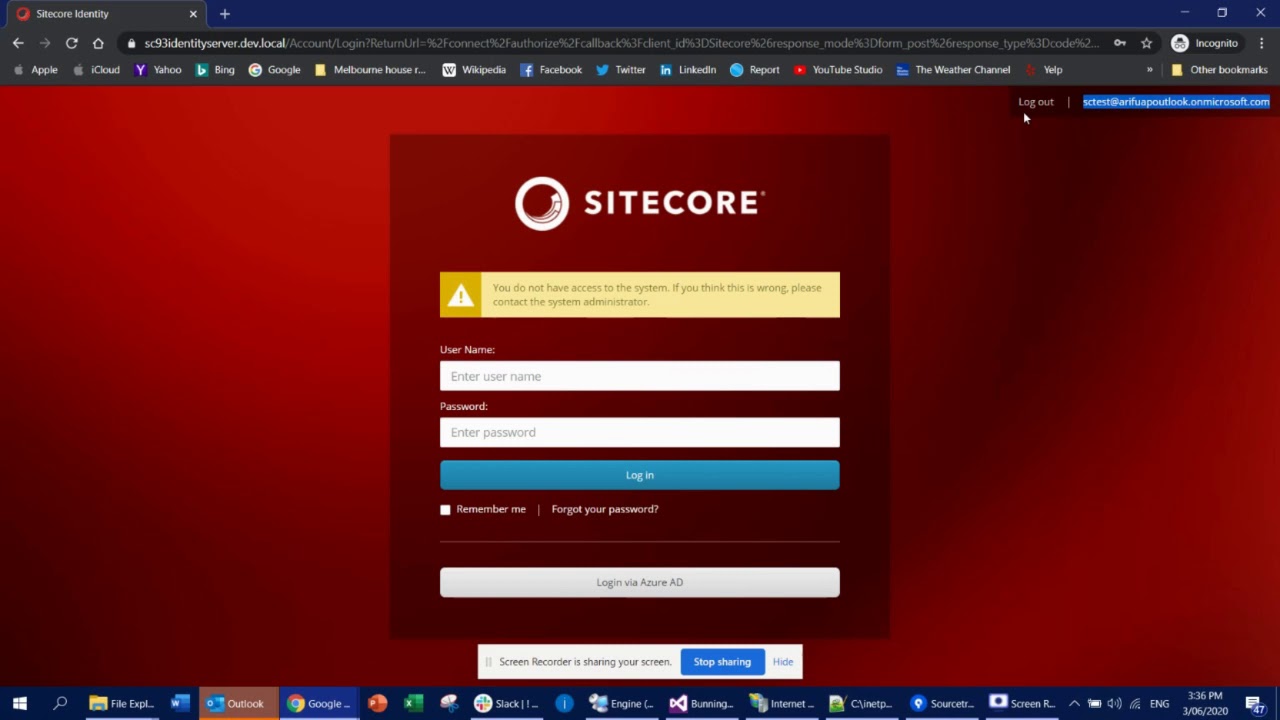Open the Melbourne house bookmark folder

(x=370, y=70)
